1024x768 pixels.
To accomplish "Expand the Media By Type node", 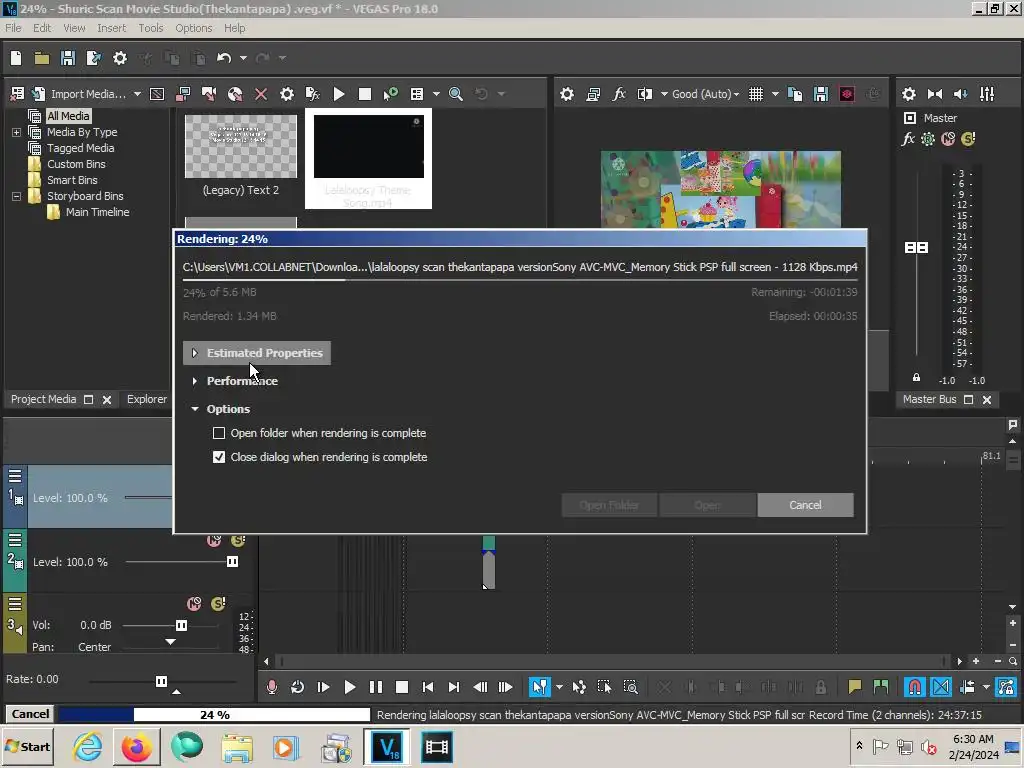I will 16,132.
